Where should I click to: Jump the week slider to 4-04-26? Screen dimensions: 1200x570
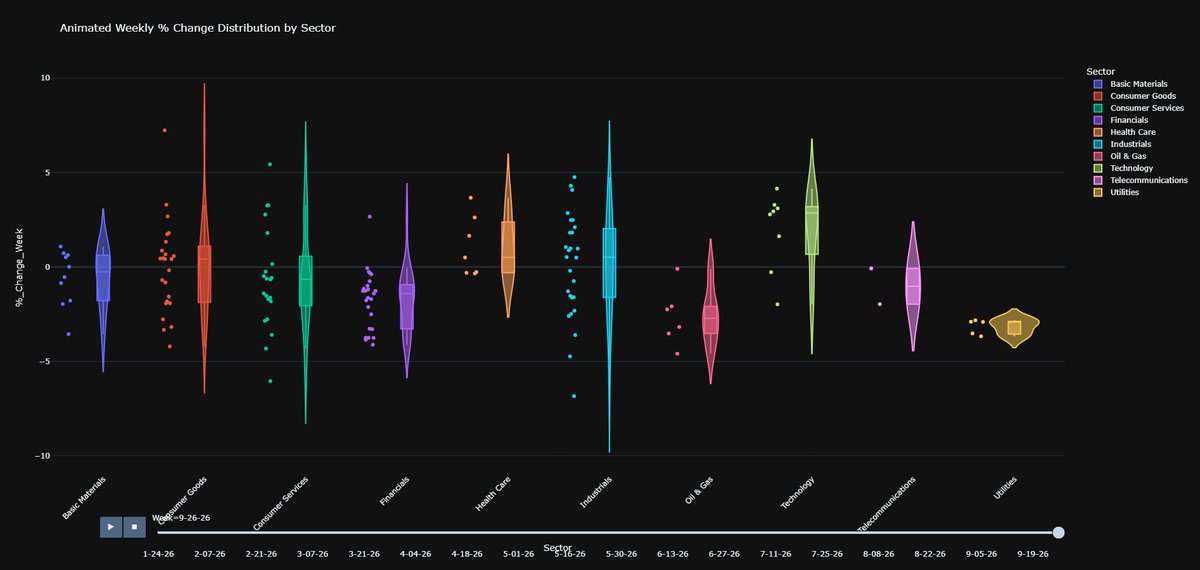[x=416, y=553]
